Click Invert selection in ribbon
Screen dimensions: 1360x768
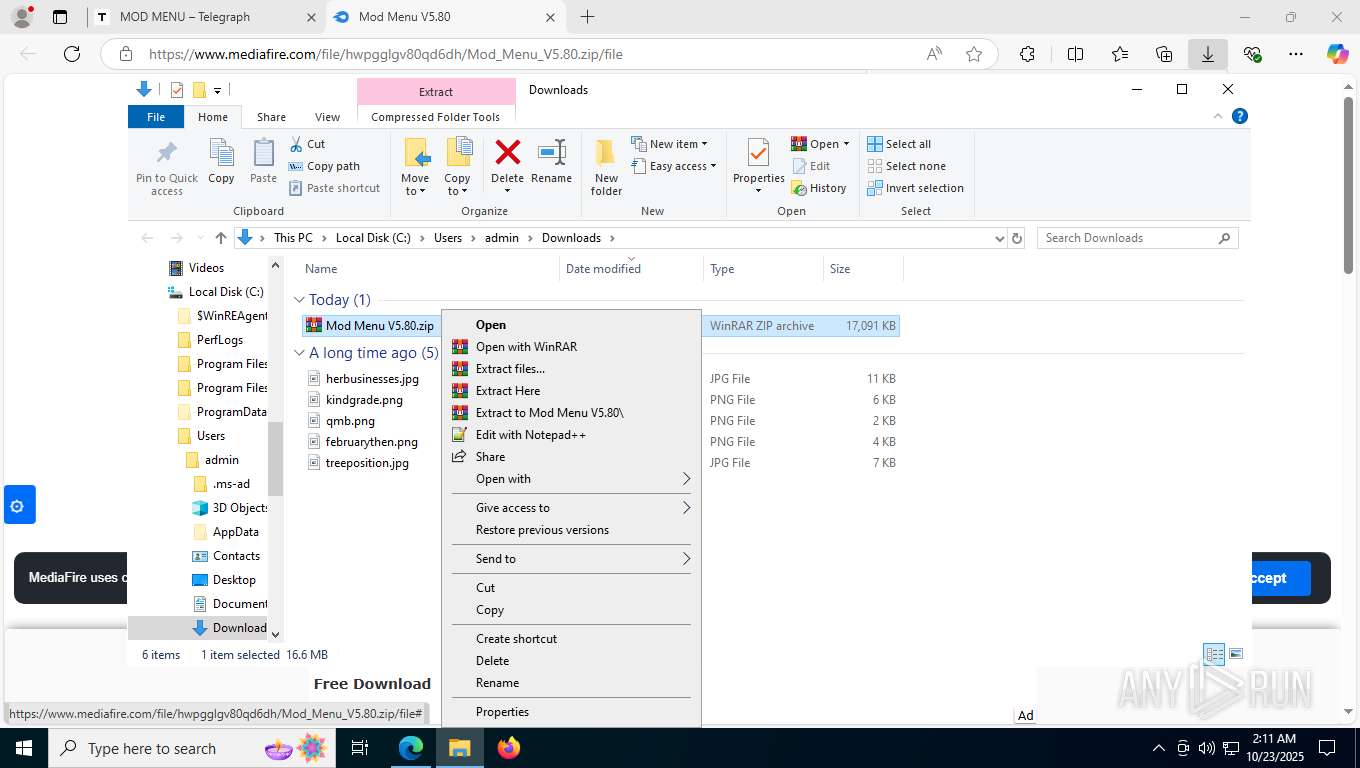pos(915,188)
